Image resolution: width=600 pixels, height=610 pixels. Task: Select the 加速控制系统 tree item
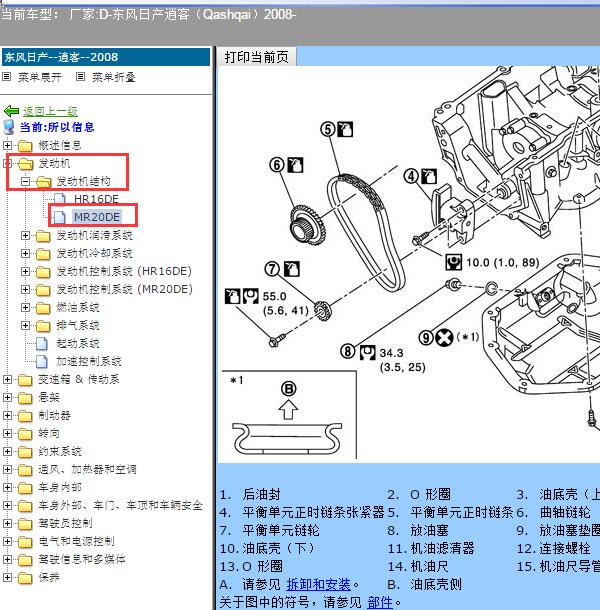click(89, 361)
